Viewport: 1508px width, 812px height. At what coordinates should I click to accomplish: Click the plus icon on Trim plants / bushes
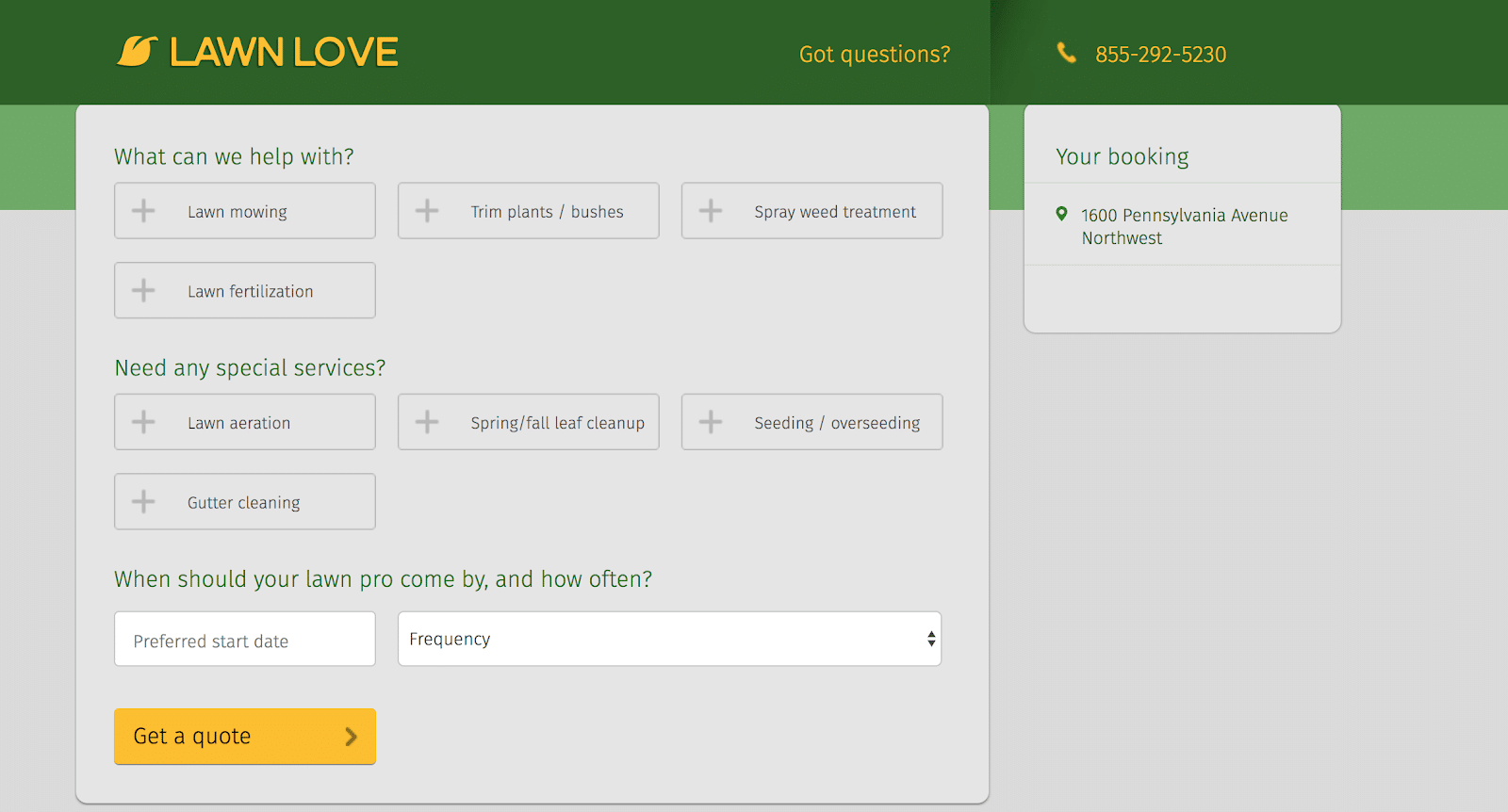click(427, 211)
